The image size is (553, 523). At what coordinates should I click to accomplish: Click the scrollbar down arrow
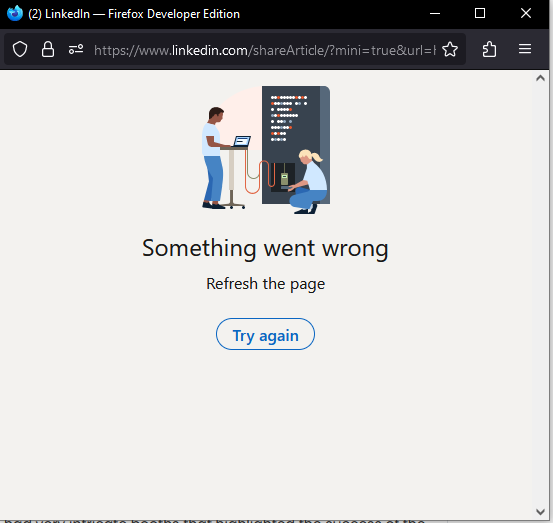(540, 511)
